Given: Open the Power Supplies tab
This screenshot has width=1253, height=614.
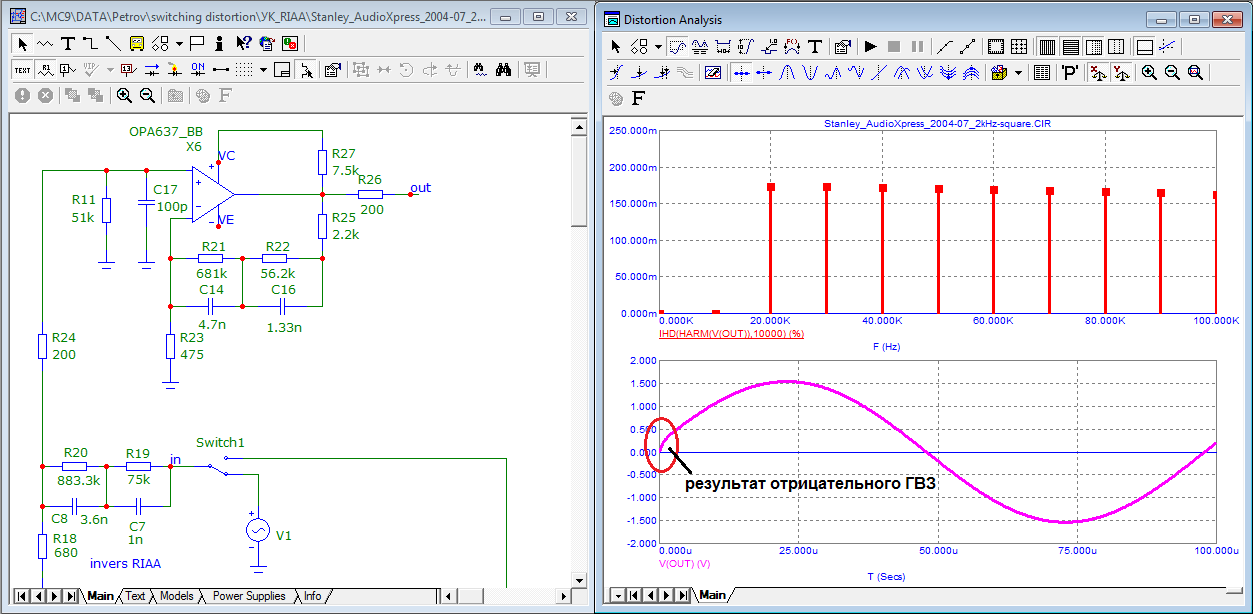Looking at the screenshot, I should click(249, 596).
